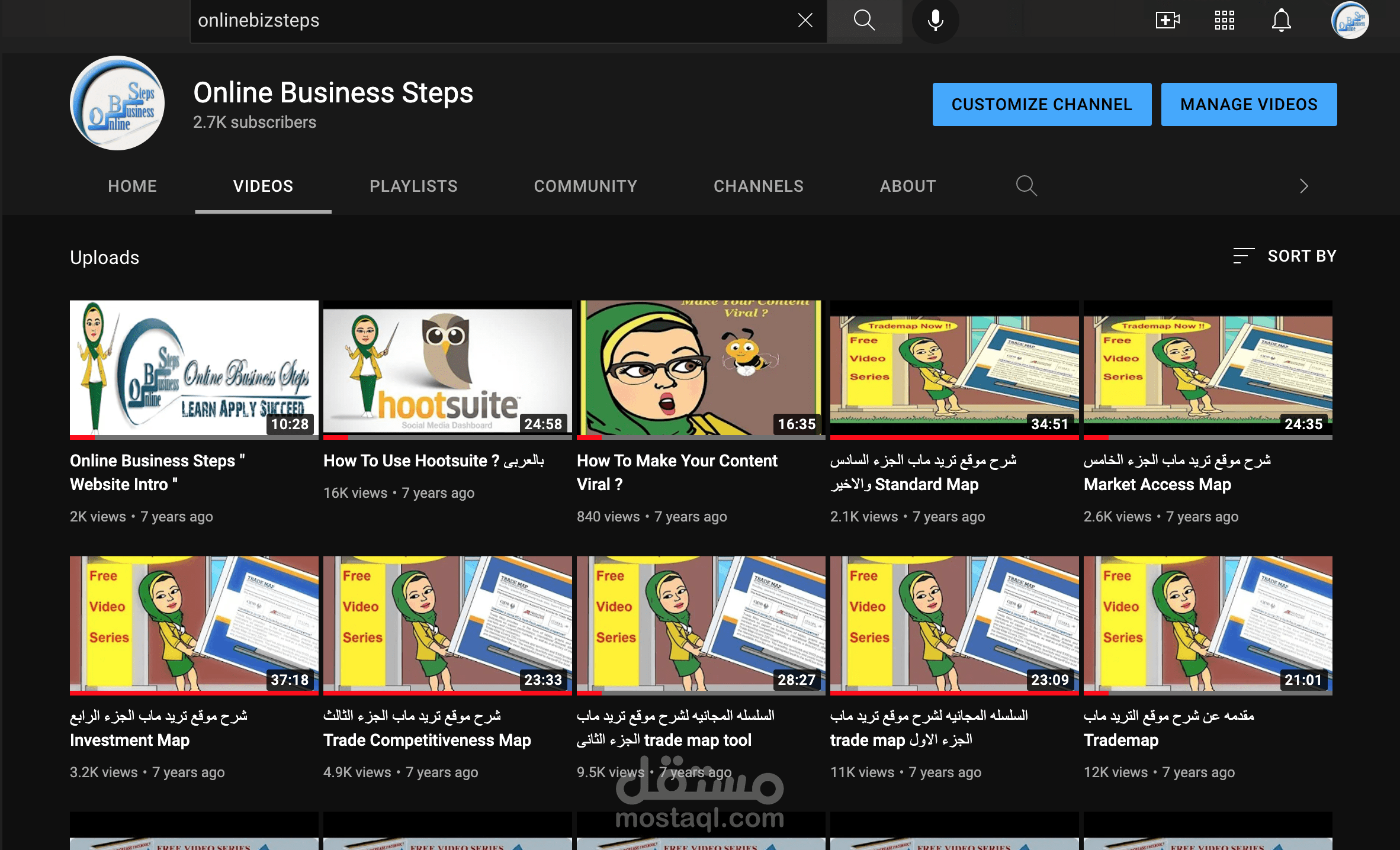The image size is (1400, 850).
Task: Open account avatar menu top right
Action: [1350, 21]
